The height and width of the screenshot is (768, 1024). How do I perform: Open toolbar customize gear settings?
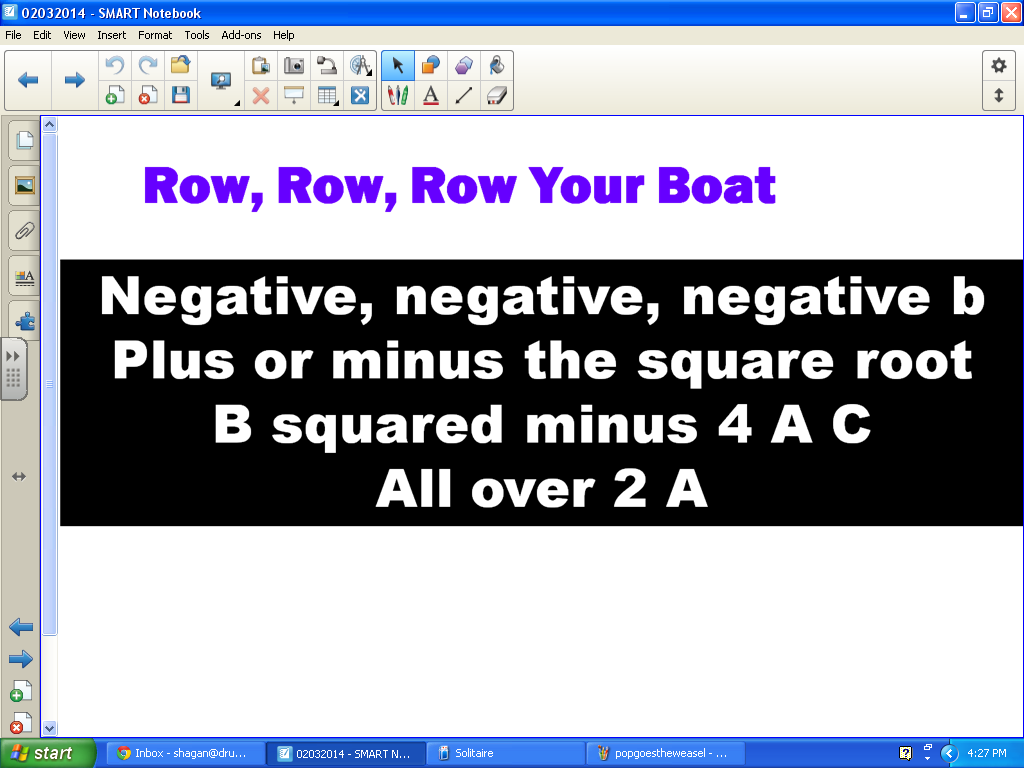(x=999, y=65)
